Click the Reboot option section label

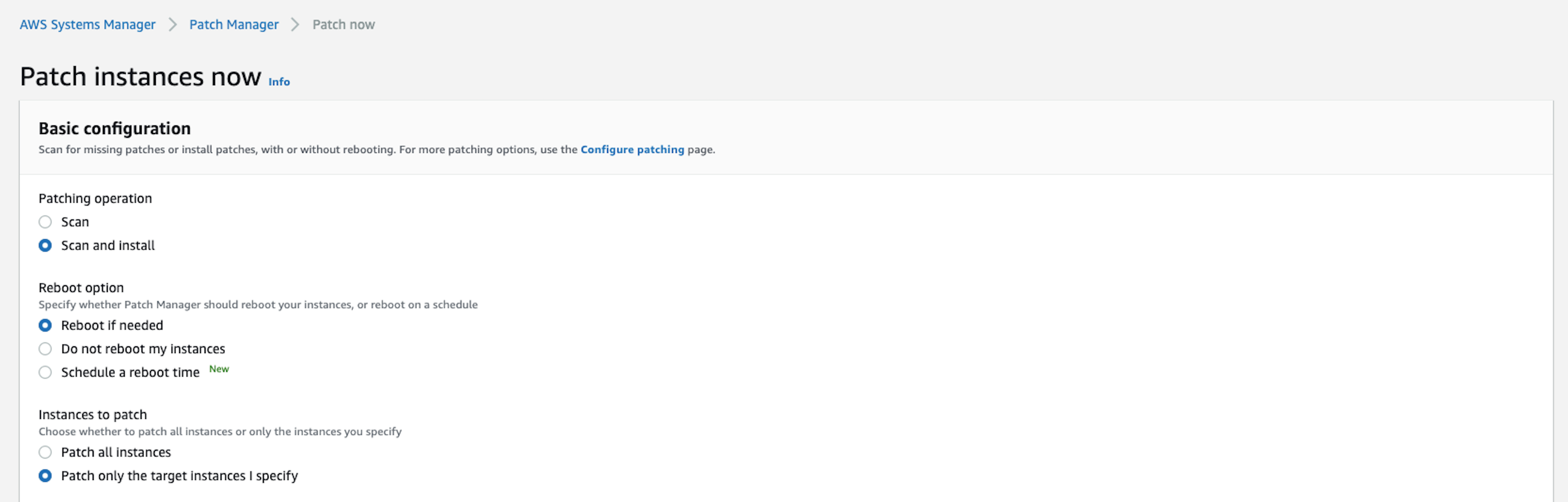click(81, 288)
